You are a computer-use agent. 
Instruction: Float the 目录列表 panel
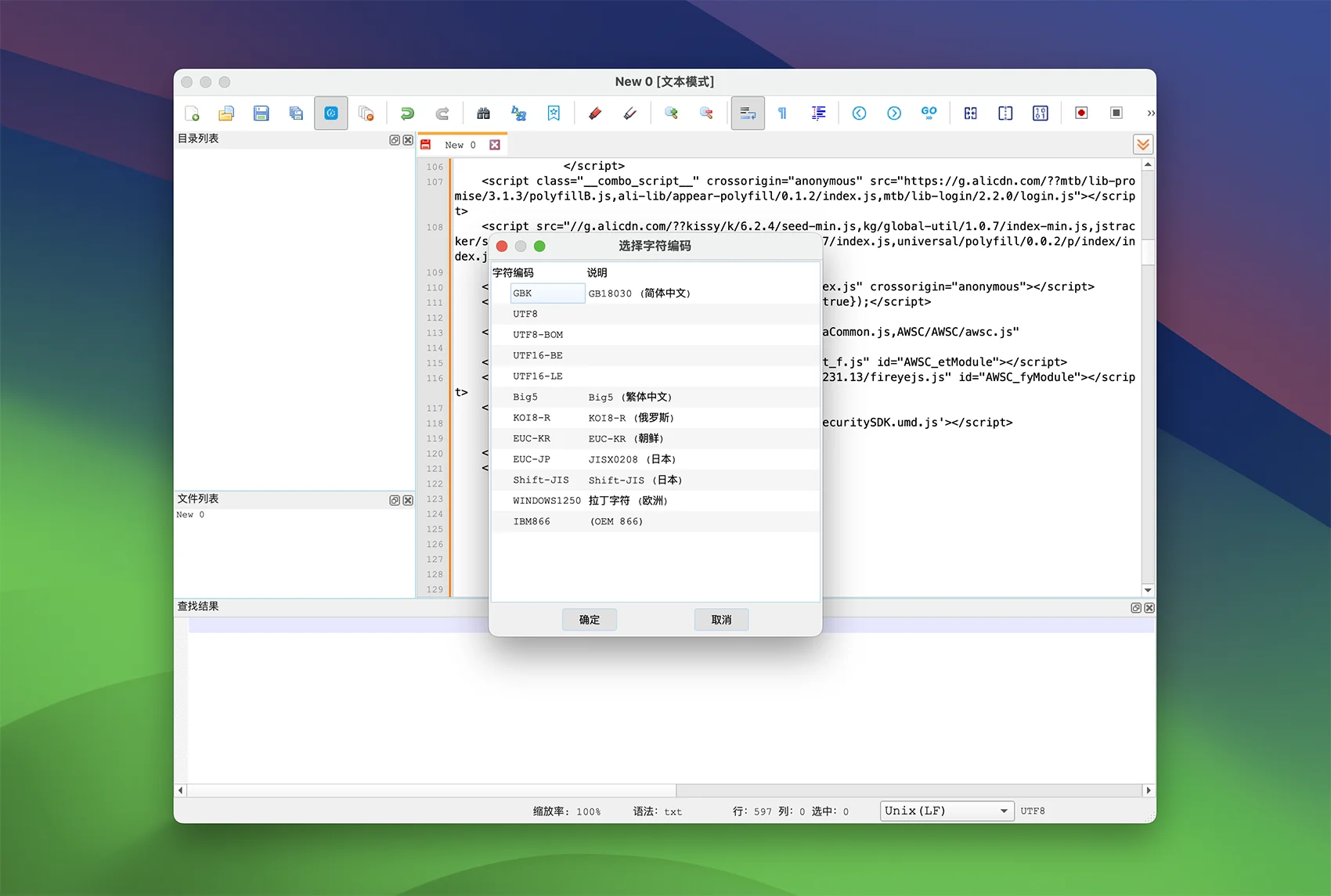point(395,140)
